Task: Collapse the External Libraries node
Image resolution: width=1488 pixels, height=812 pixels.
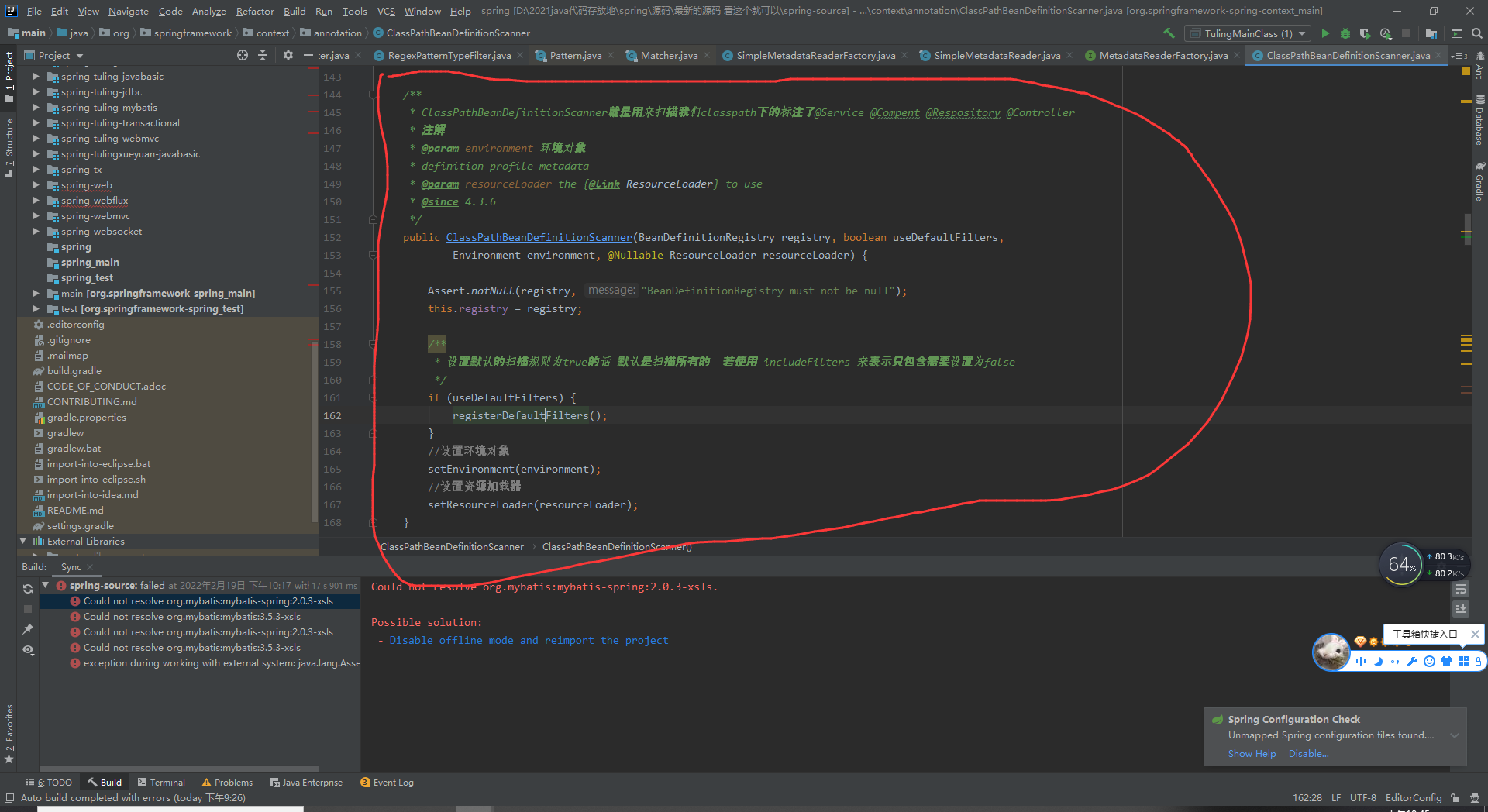Action: pos(22,541)
